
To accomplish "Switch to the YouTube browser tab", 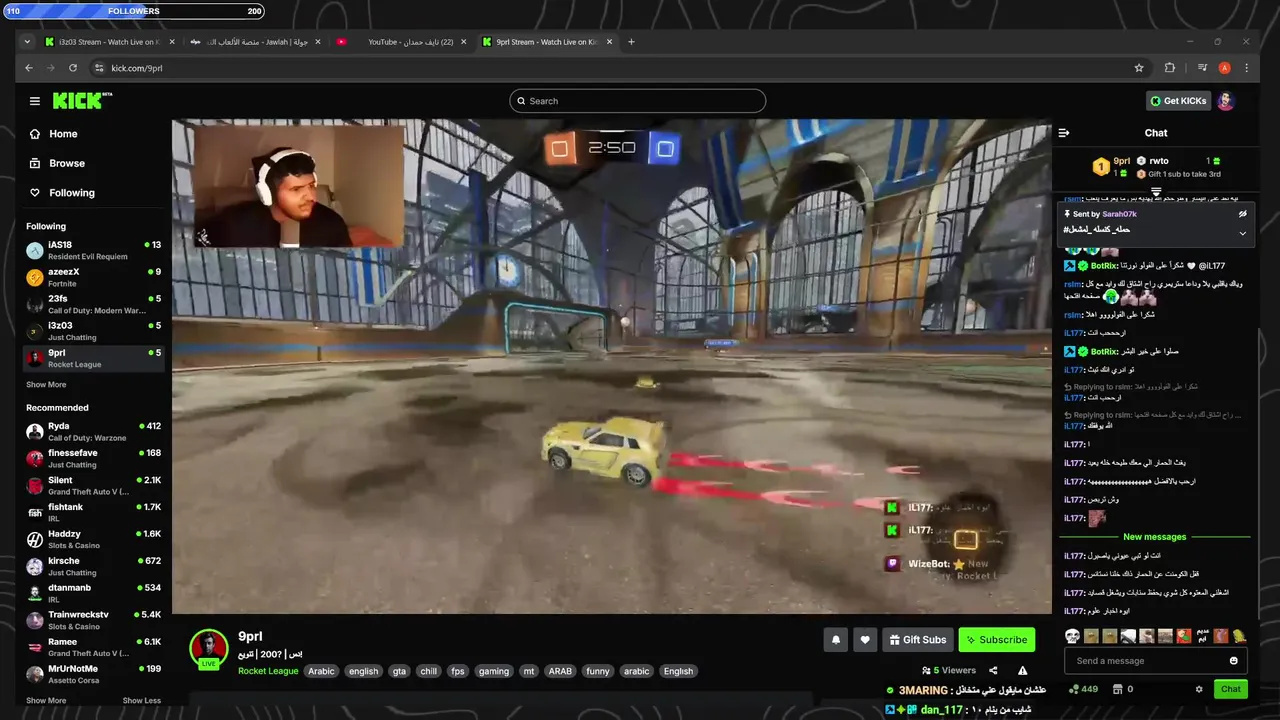I will point(402,42).
